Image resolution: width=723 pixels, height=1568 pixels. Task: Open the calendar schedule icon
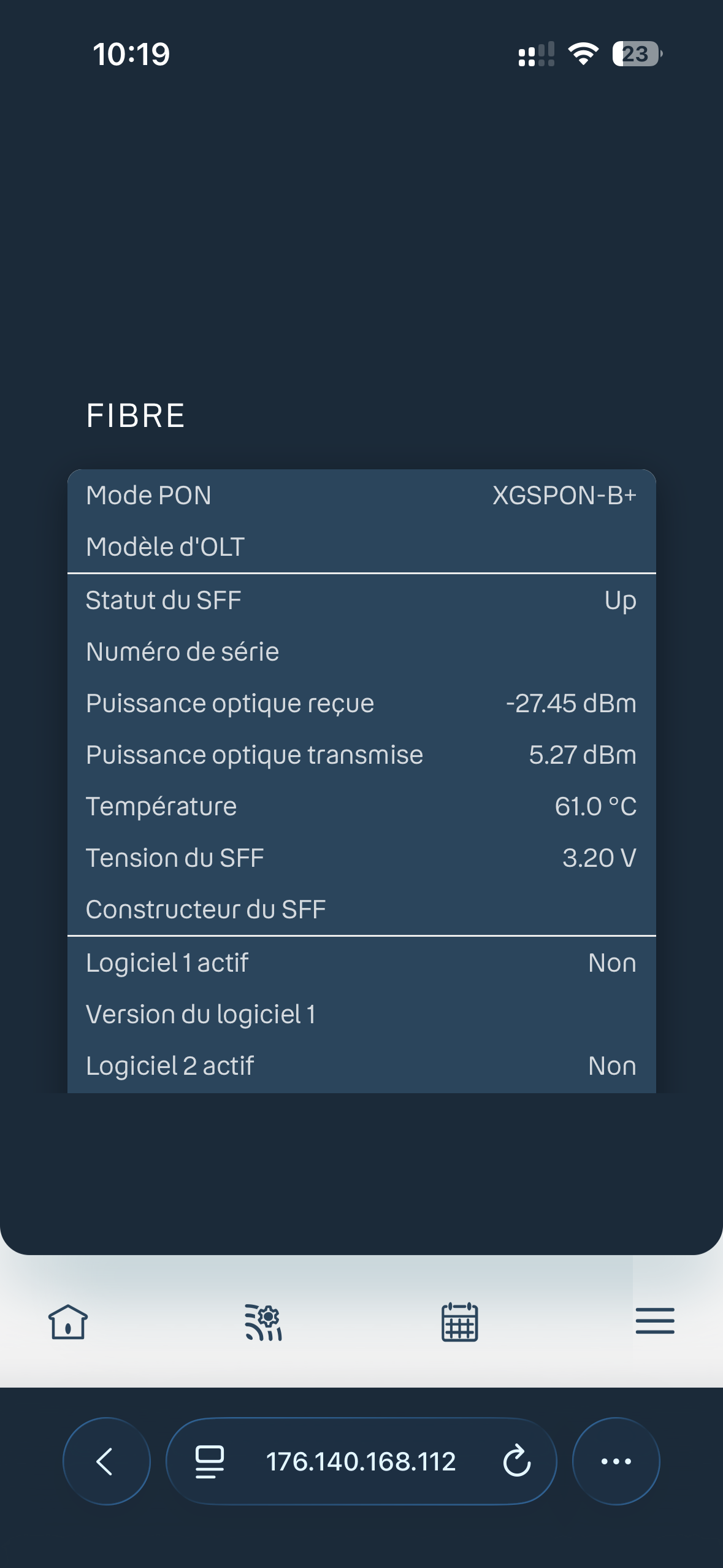click(x=460, y=1322)
